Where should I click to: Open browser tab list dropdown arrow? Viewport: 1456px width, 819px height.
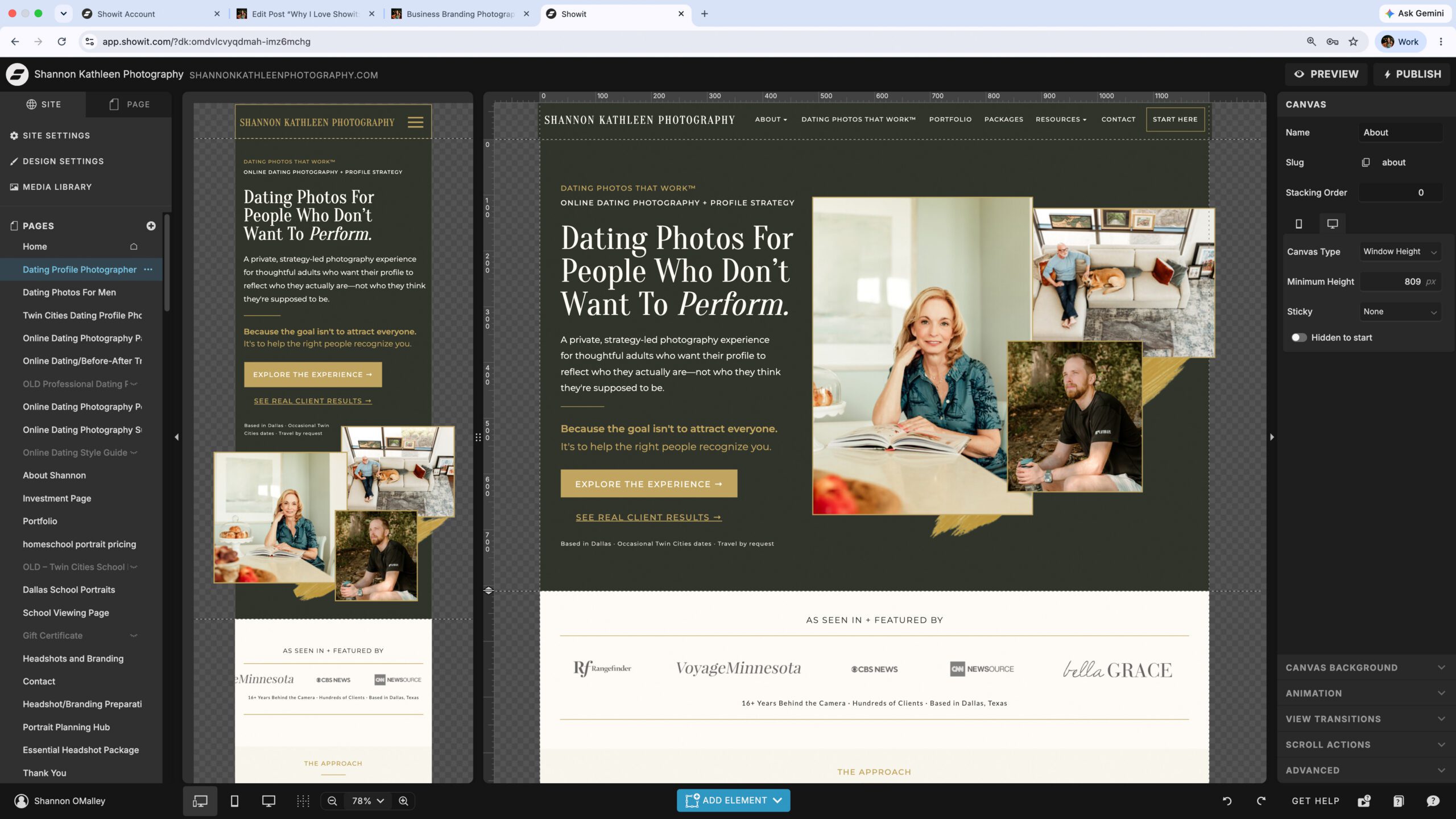[x=64, y=14]
